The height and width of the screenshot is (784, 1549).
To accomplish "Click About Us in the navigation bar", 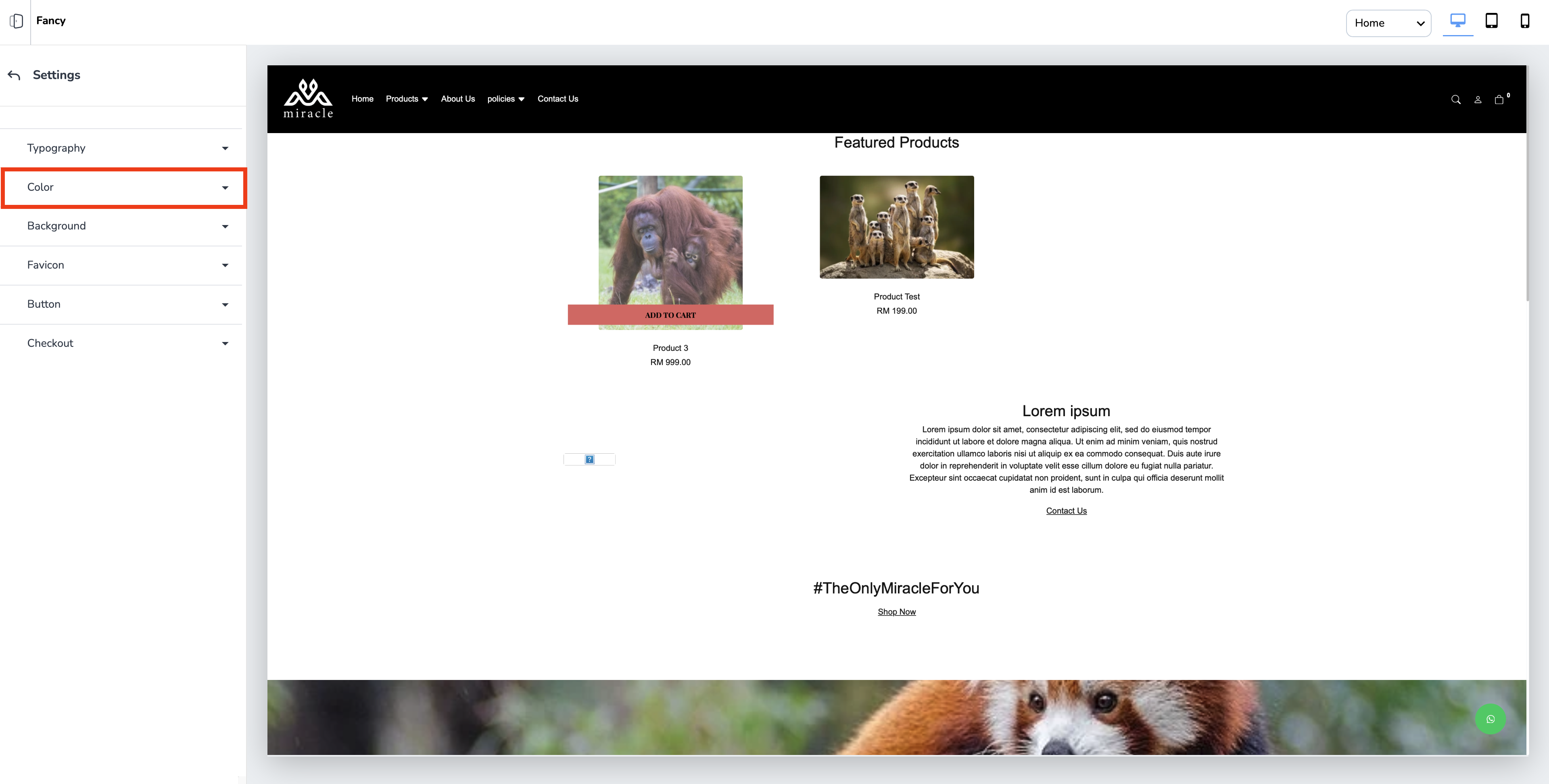I will pyautogui.click(x=457, y=99).
